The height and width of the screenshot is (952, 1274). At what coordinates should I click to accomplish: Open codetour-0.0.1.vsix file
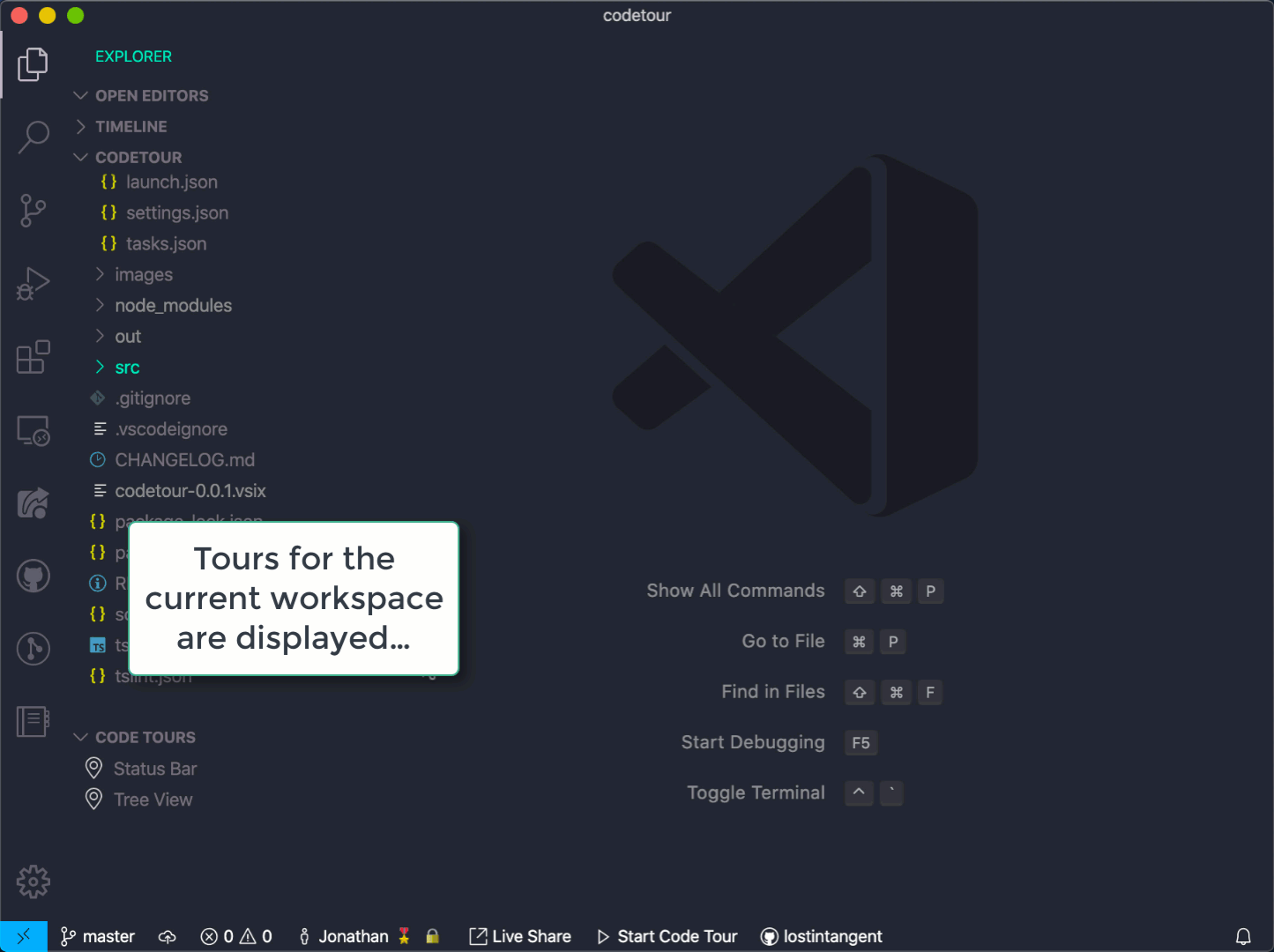(x=190, y=491)
